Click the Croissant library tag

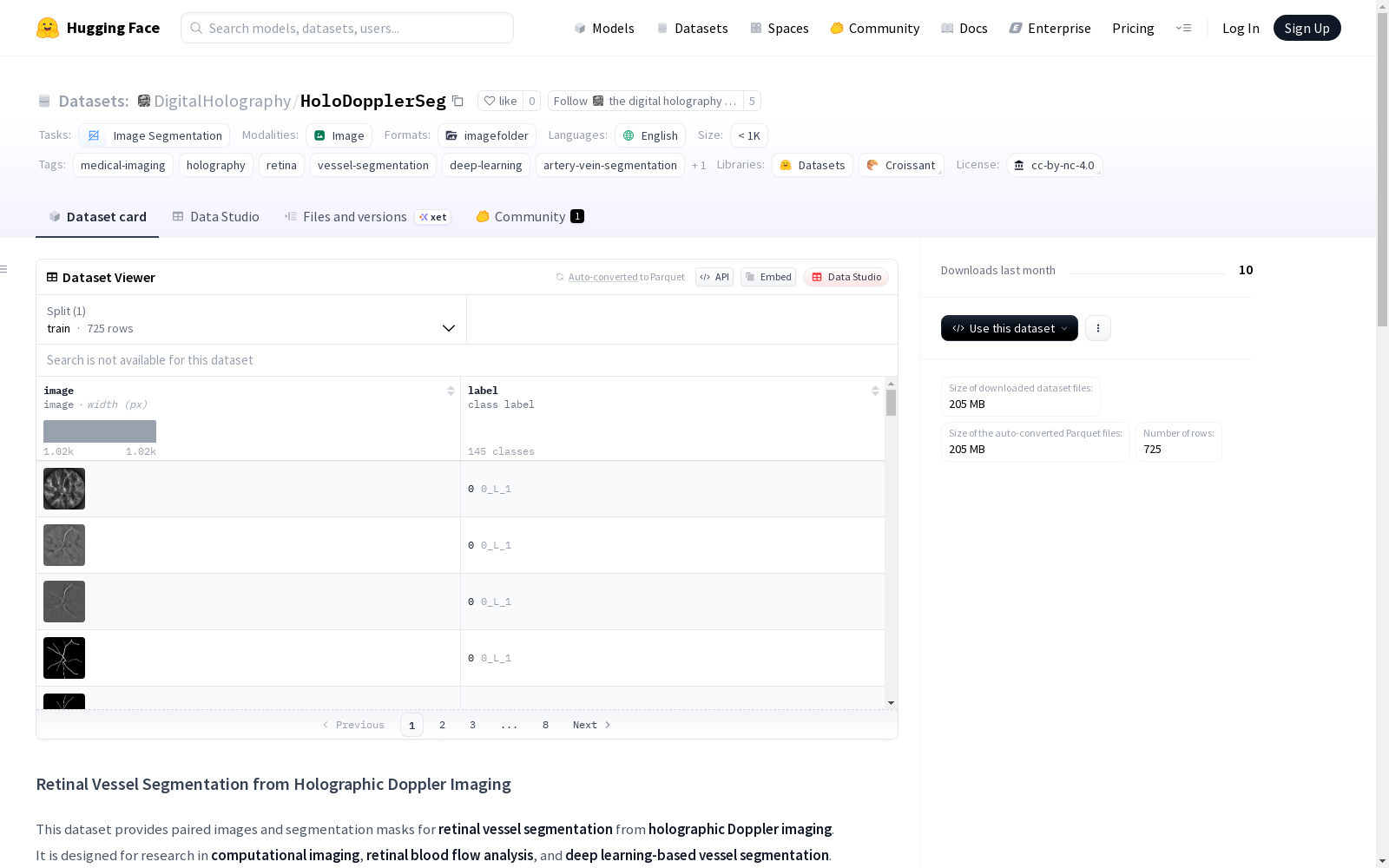coord(901,165)
